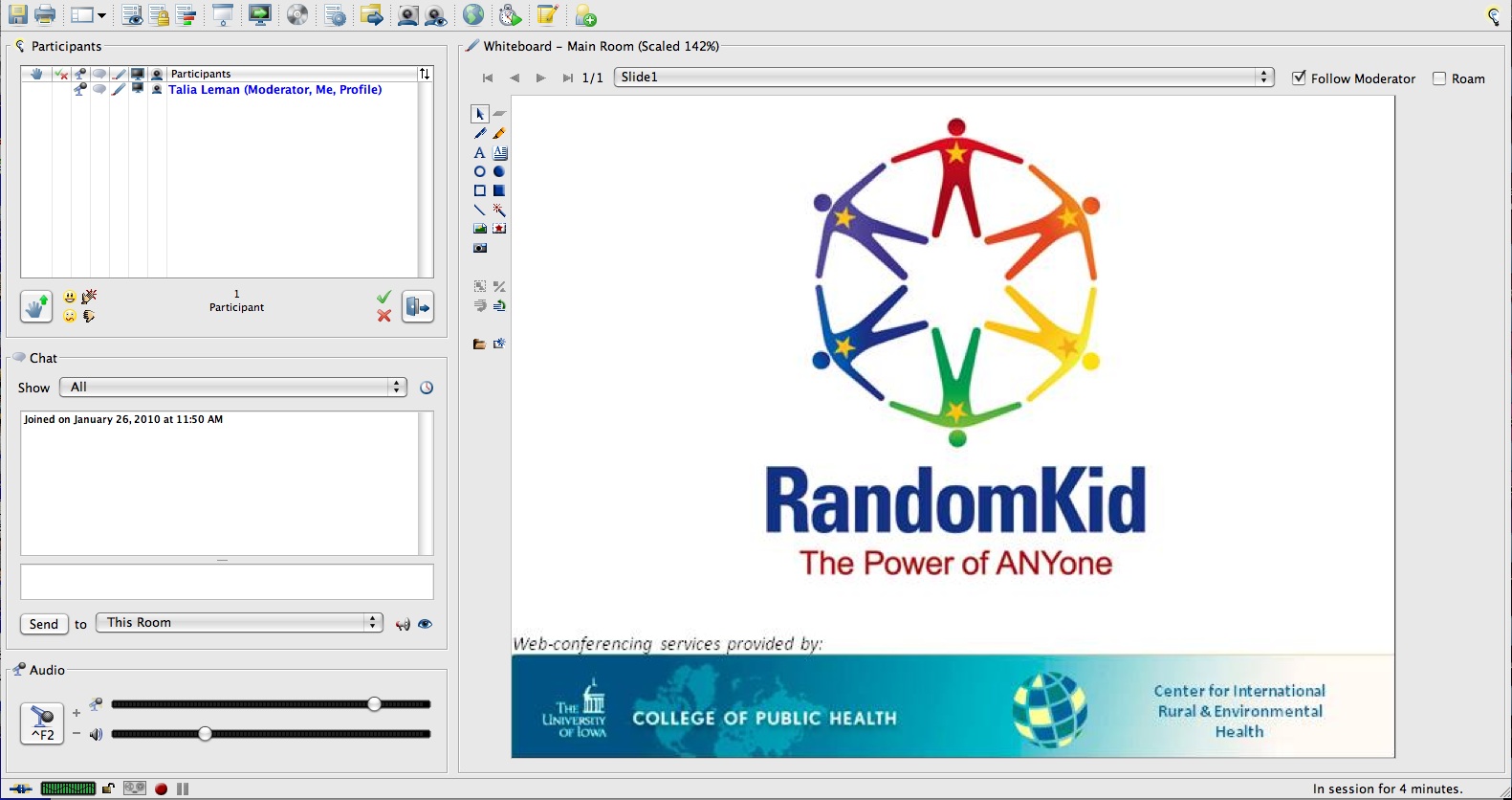1512x800 pixels.
Task: Select the simple text A tool
Action: tap(480, 153)
